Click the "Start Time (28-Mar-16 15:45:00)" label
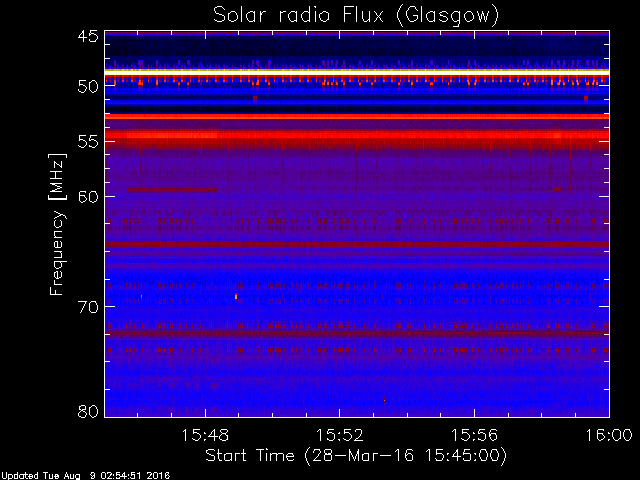The width and height of the screenshot is (640, 480). (356, 456)
